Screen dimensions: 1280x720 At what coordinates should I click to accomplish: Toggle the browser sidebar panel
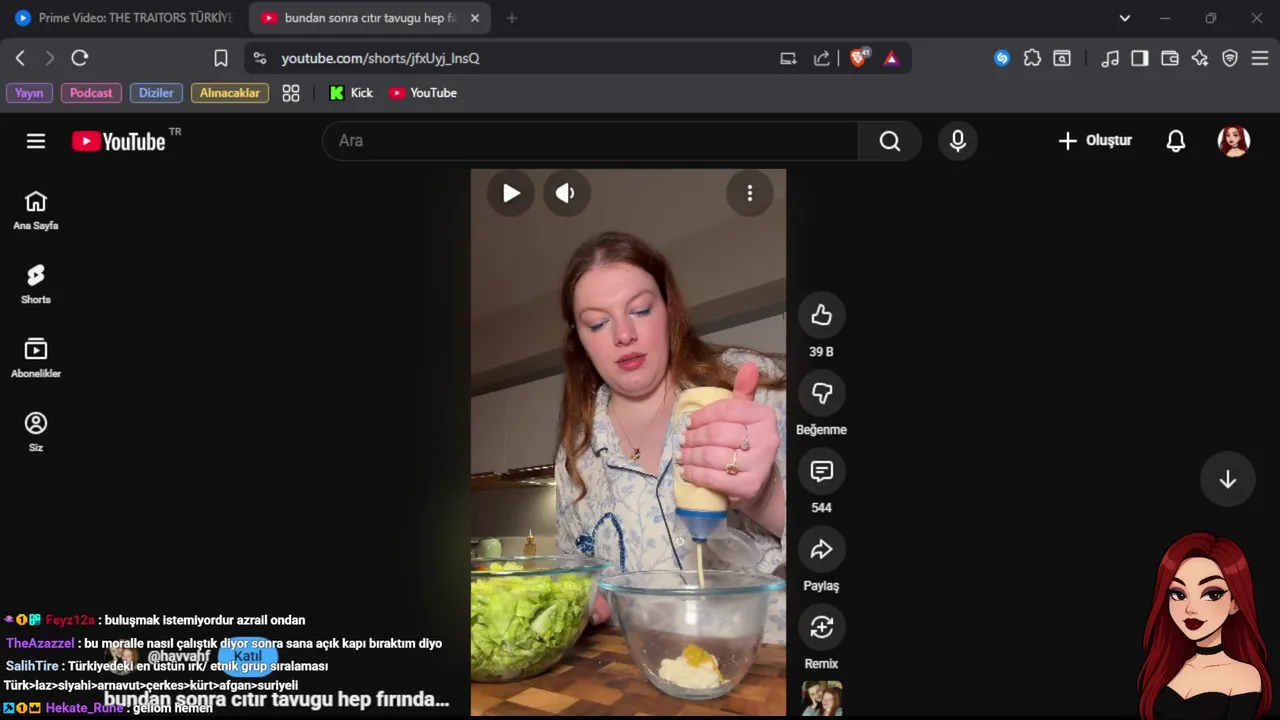(1140, 58)
